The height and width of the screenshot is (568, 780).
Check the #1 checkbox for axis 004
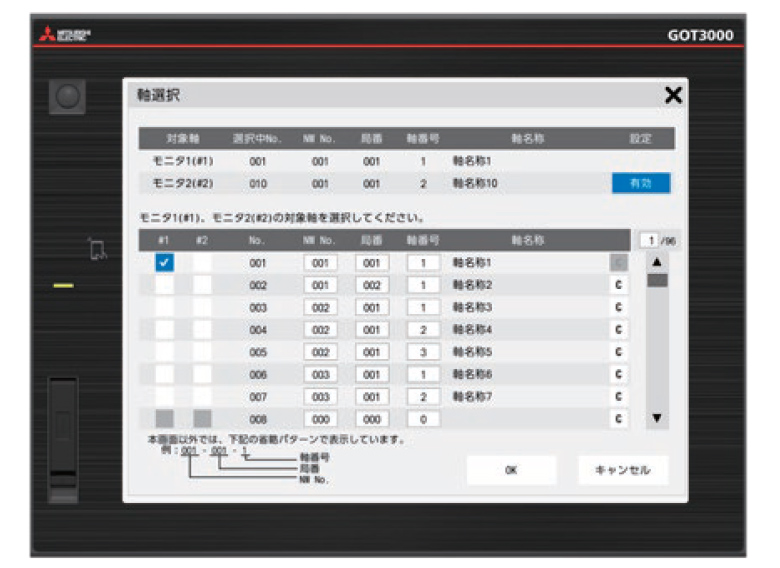pyautogui.click(x=165, y=329)
